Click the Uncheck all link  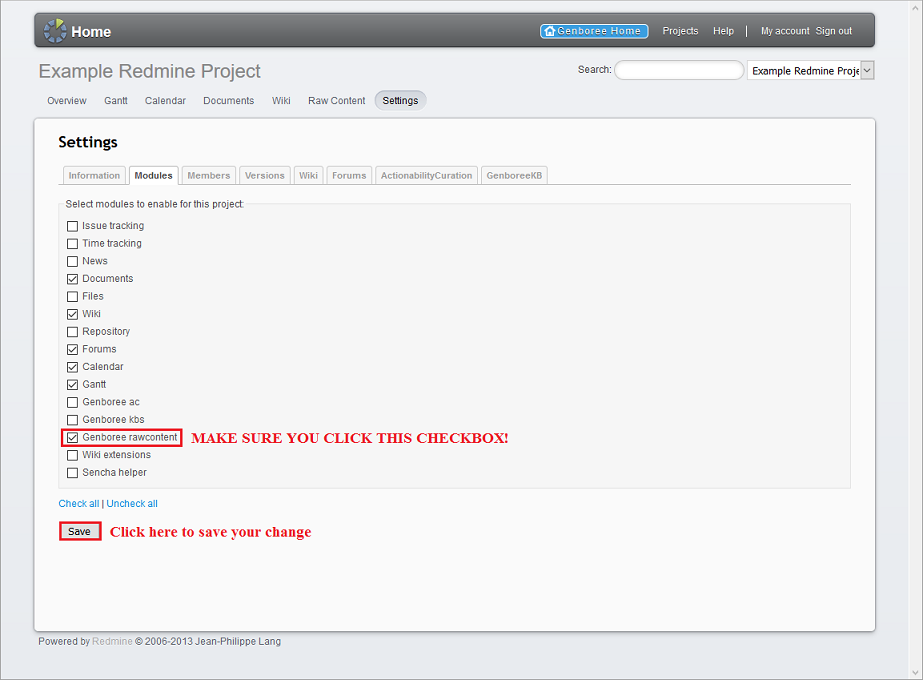(x=132, y=504)
